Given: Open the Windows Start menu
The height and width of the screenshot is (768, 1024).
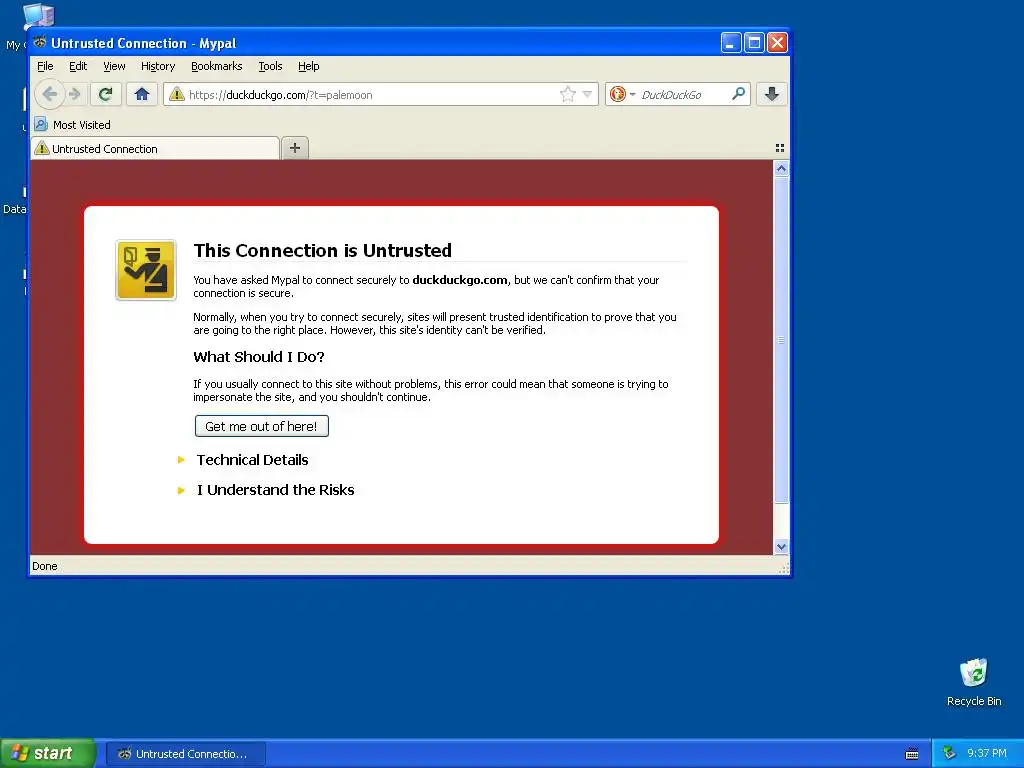Looking at the screenshot, I should tap(48, 753).
